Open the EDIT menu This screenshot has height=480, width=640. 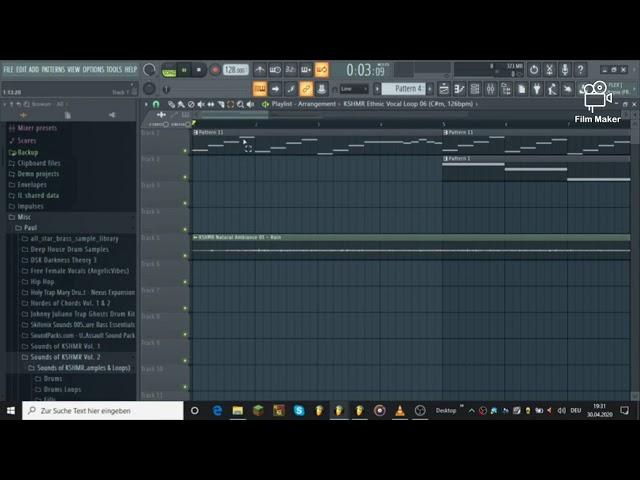tap(21, 69)
